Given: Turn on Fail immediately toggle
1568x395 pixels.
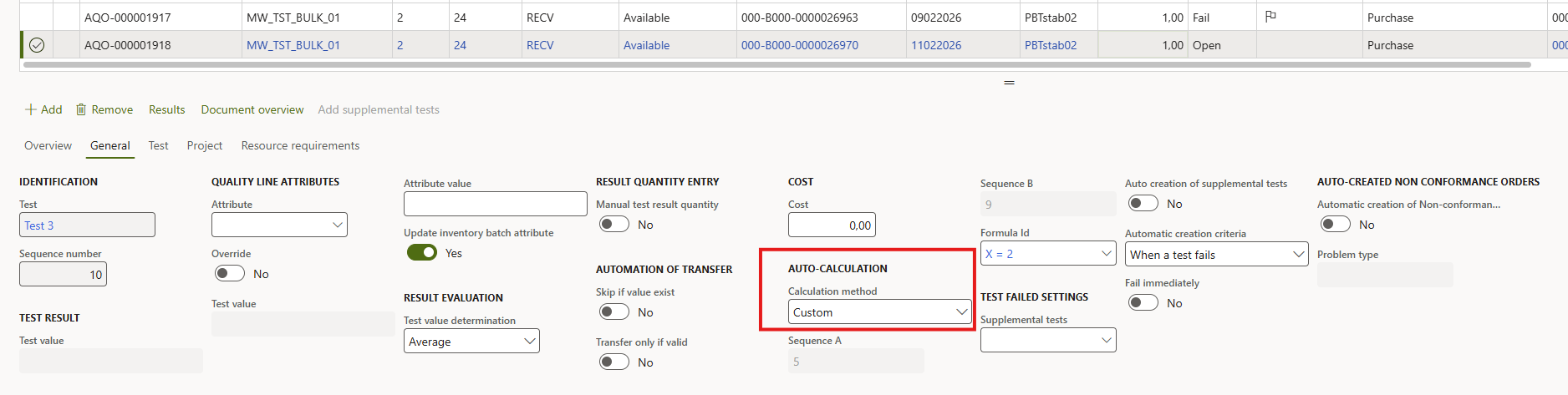Looking at the screenshot, I should point(1143,303).
